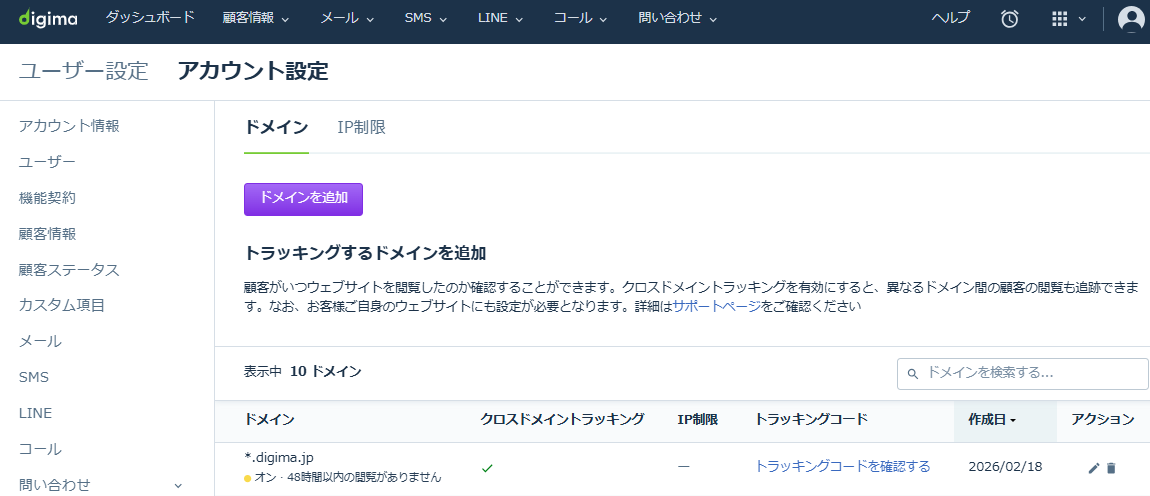Viewport: 1150px width, 496px height.
Task: Expand the LINE top menu
Action: point(500,18)
